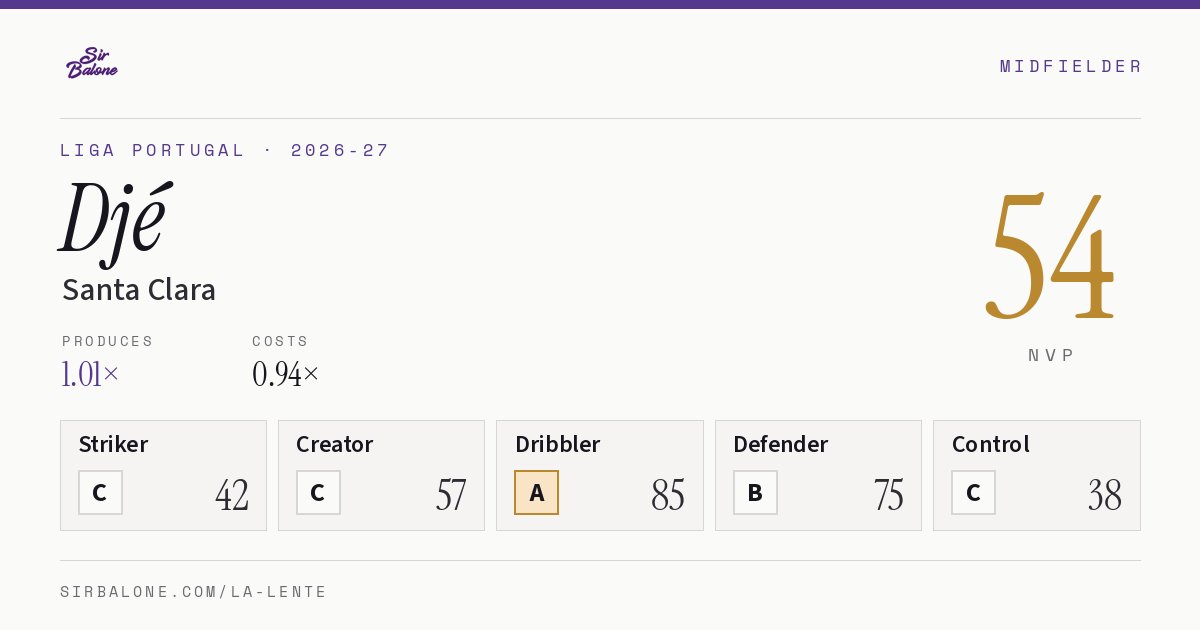Select the Creator grade C badge
Viewport: 1200px width, 630px height.
318,493
